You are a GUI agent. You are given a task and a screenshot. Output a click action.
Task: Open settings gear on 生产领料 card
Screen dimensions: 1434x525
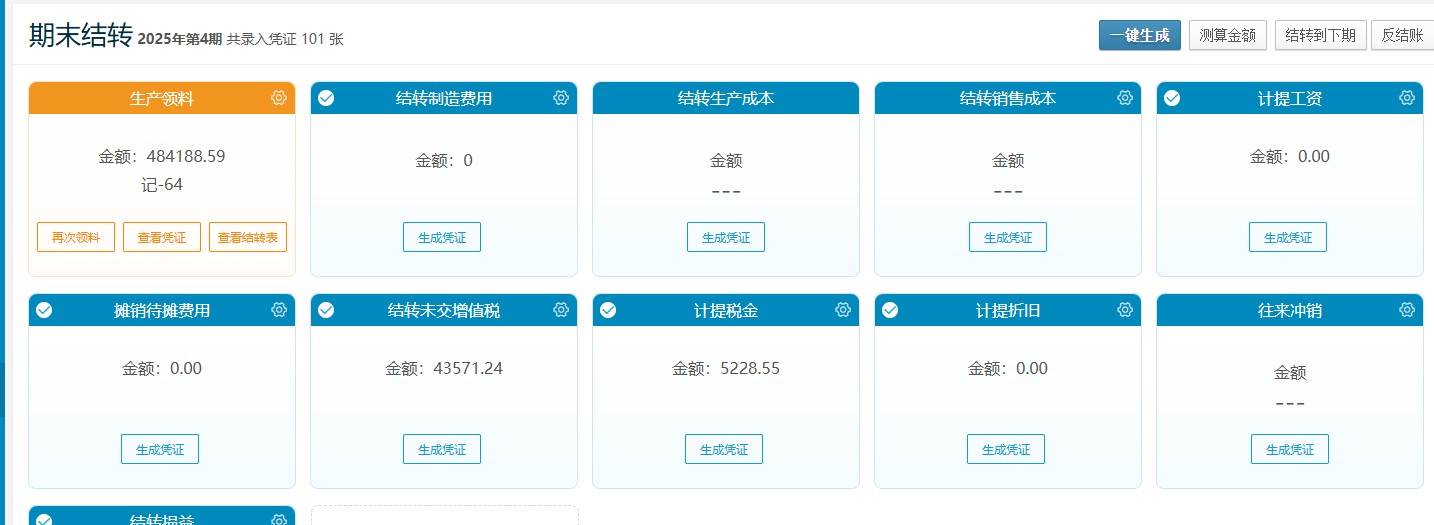[279, 98]
